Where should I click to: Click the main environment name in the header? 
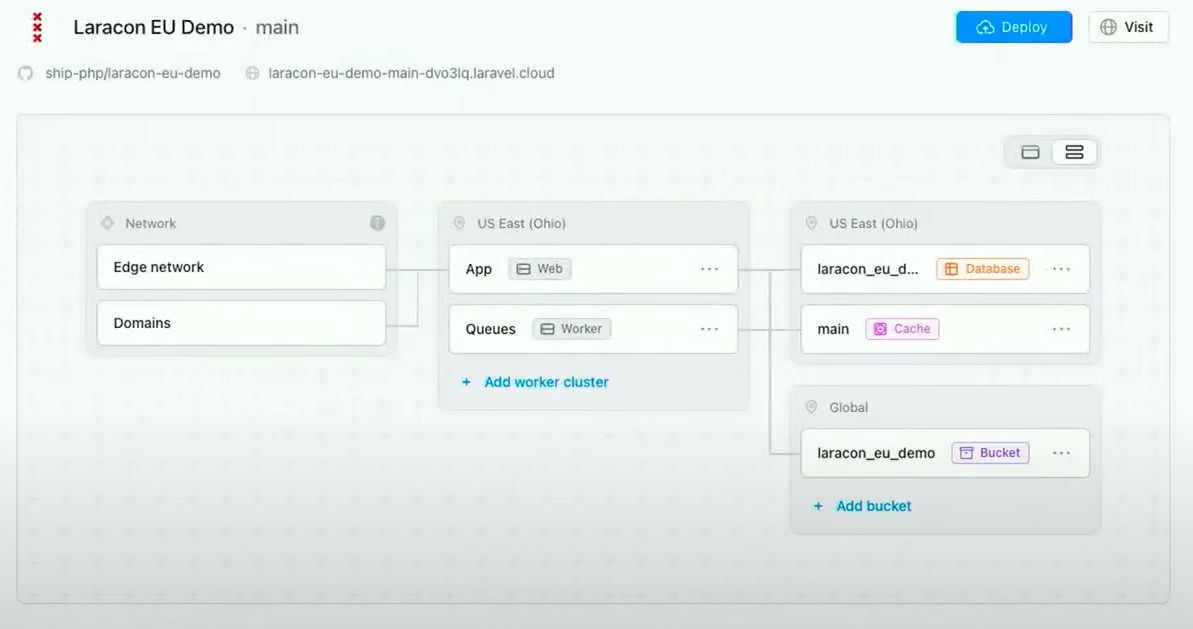tap(277, 27)
